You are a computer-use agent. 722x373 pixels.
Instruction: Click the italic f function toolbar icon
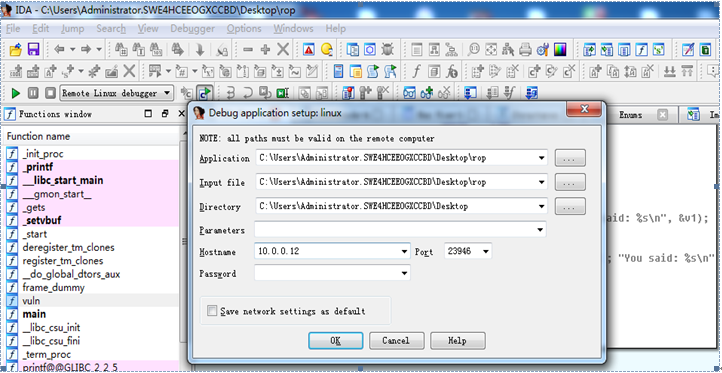point(416,71)
